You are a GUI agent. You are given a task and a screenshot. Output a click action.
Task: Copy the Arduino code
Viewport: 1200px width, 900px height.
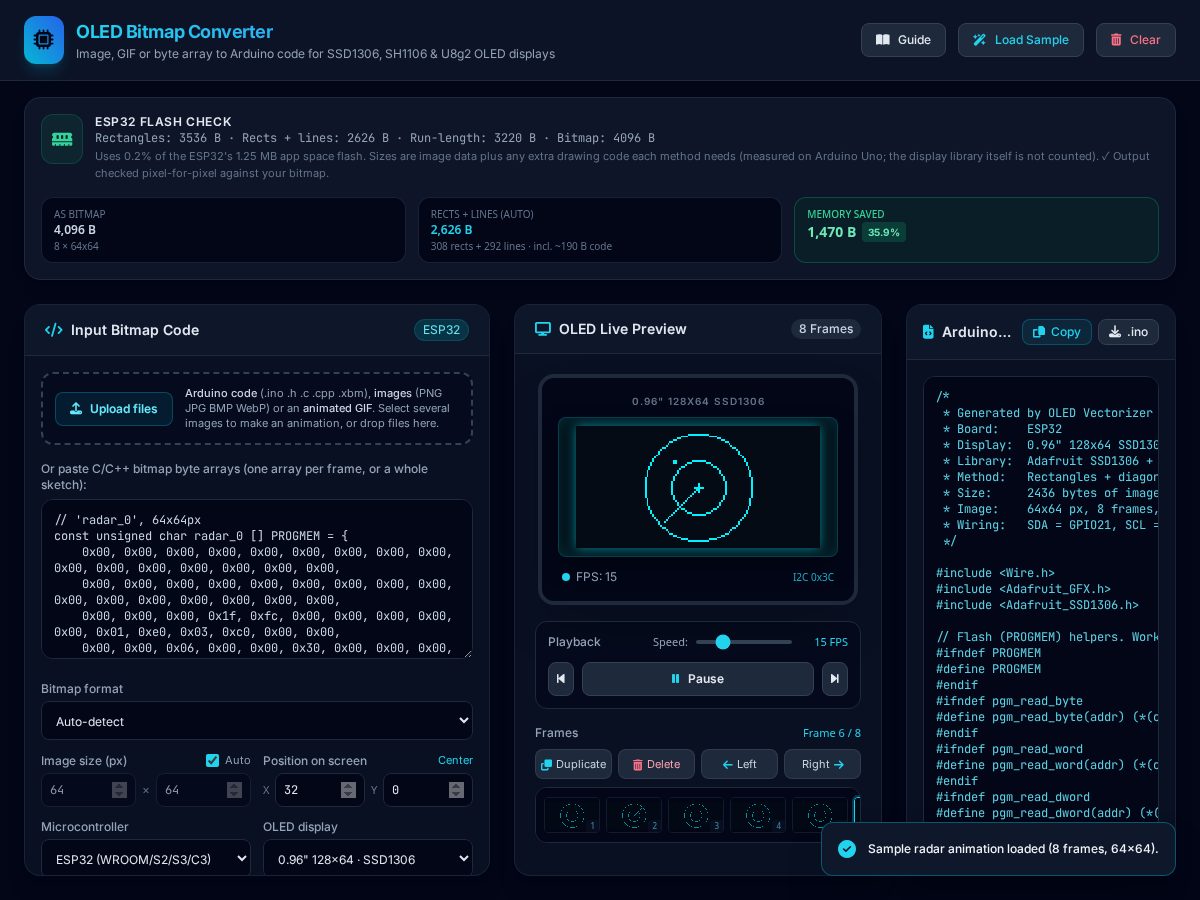click(1057, 332)
